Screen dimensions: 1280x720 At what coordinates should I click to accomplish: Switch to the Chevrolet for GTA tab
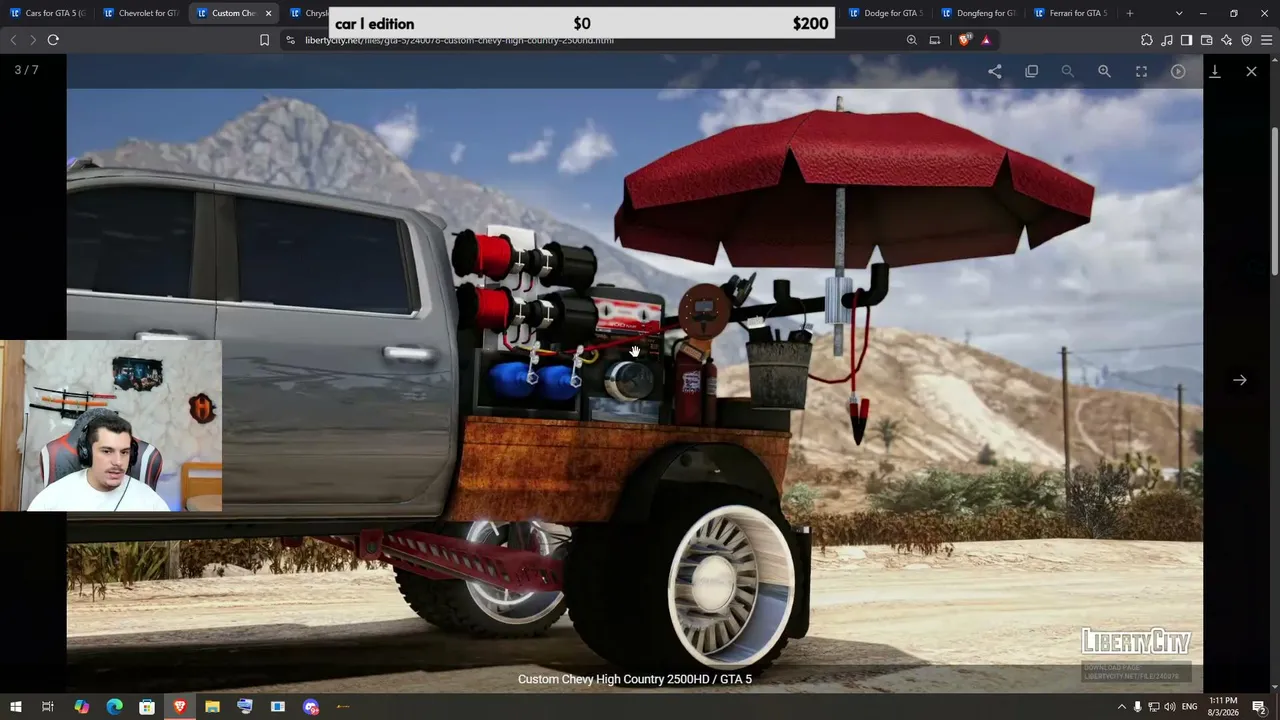coord(140,13)
